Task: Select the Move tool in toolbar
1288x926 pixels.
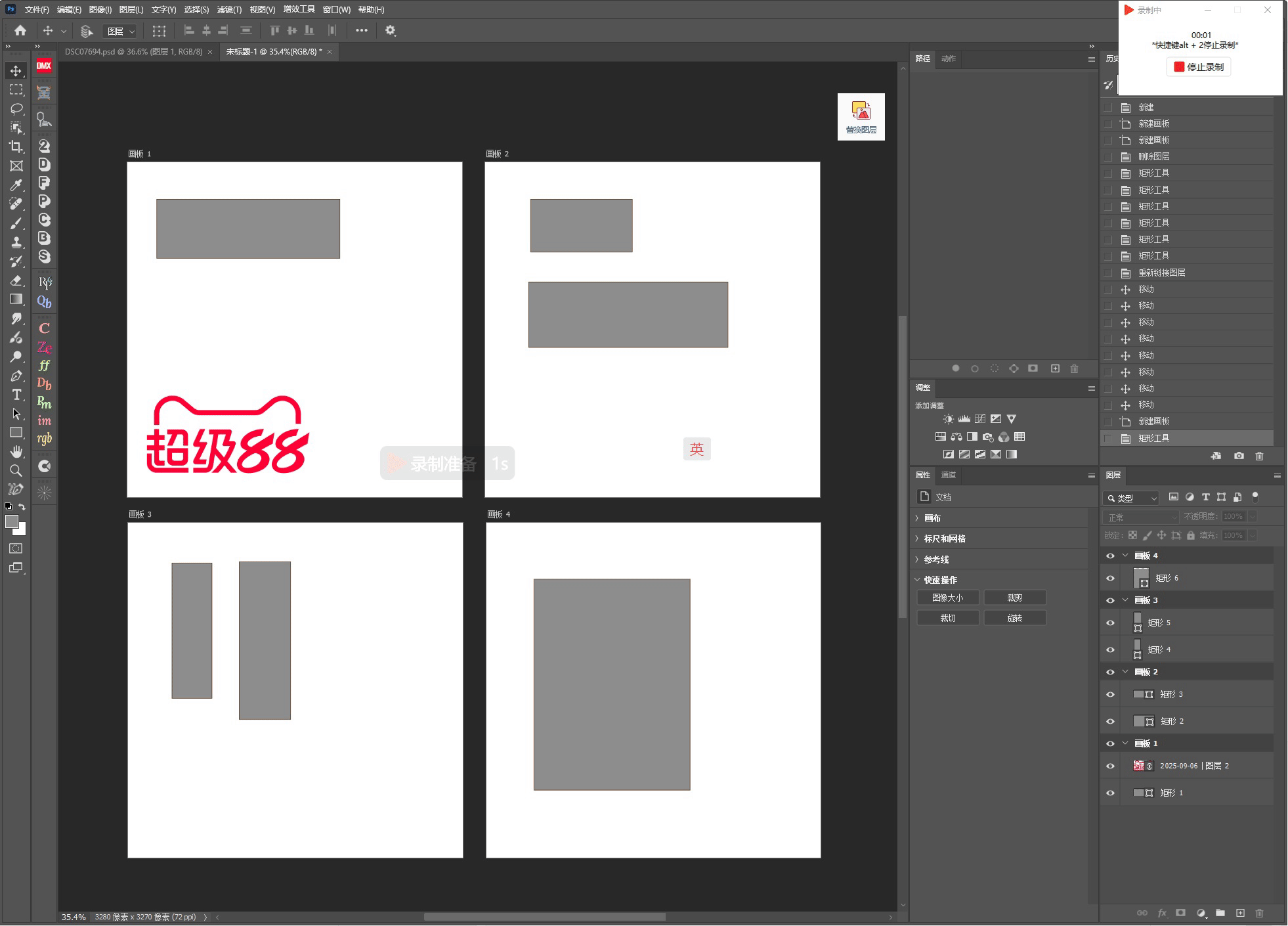Action: (x=16, y=70)
